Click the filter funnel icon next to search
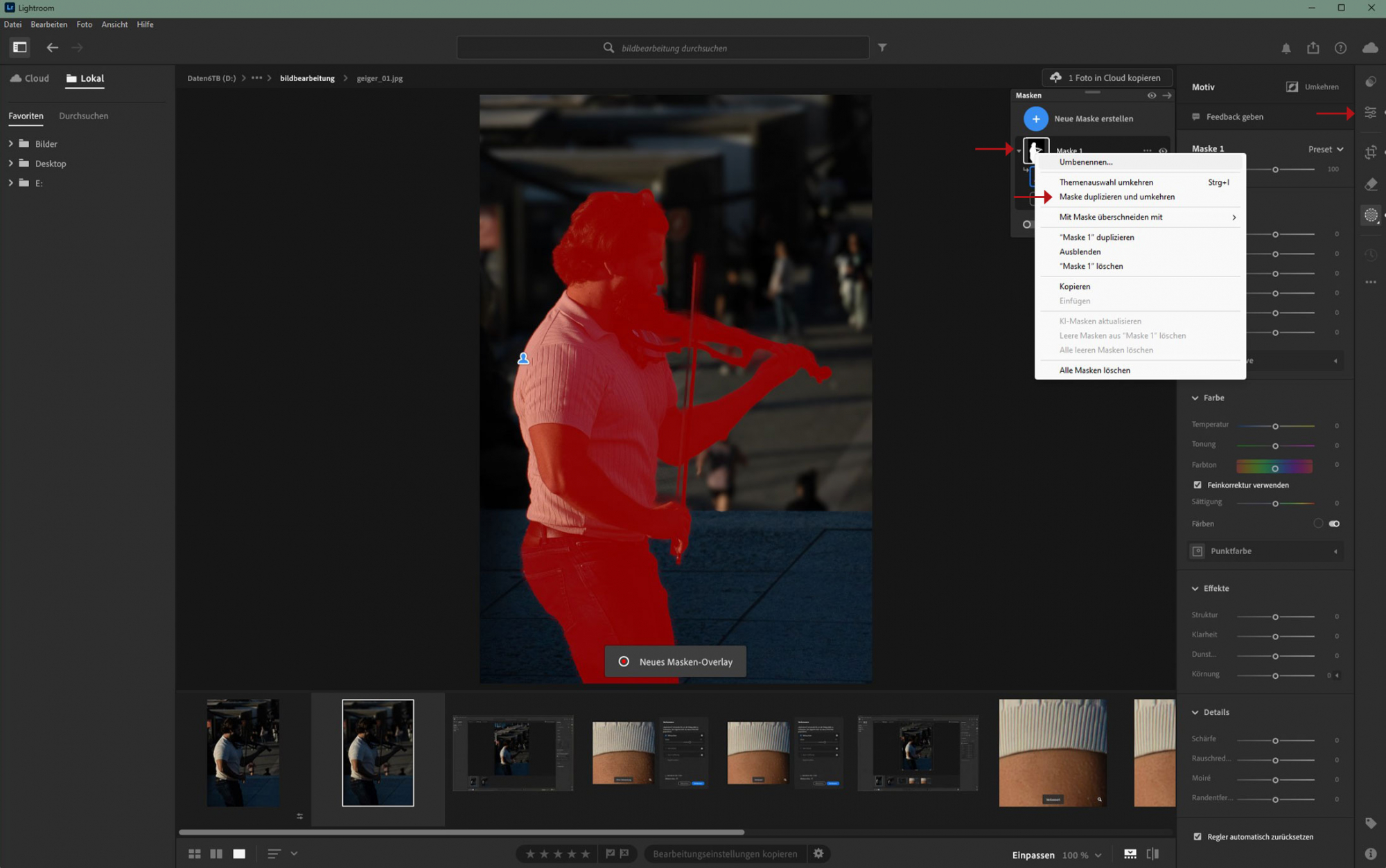1386x868 pixels. point(882,48)
